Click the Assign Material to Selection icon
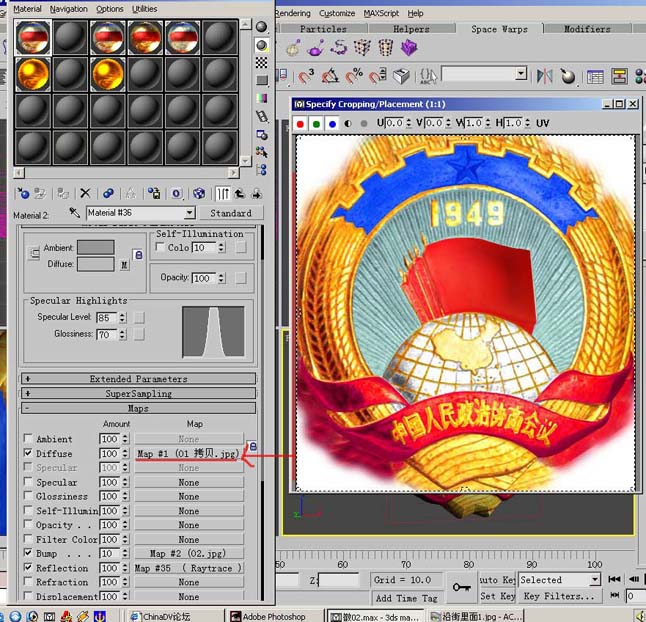This screenshot has height=622, width=646. pos(63,193)
